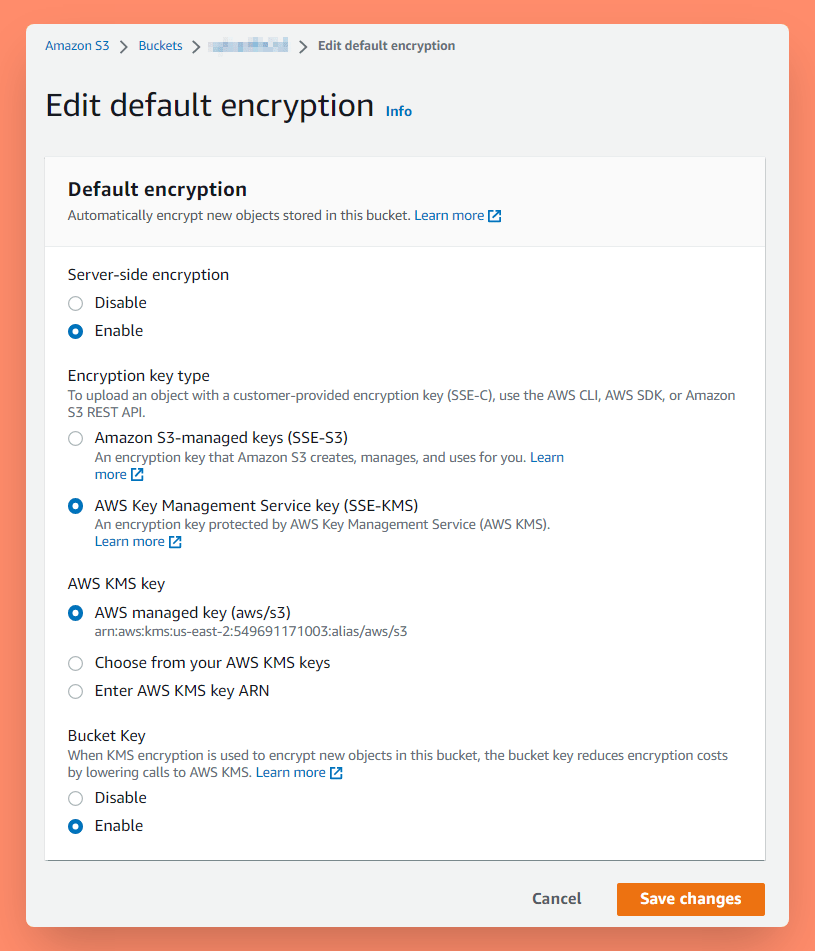Pick Choose from your AWS KMS keys
This screenshot has width=815, height=951.
click(x=75, y=663)
